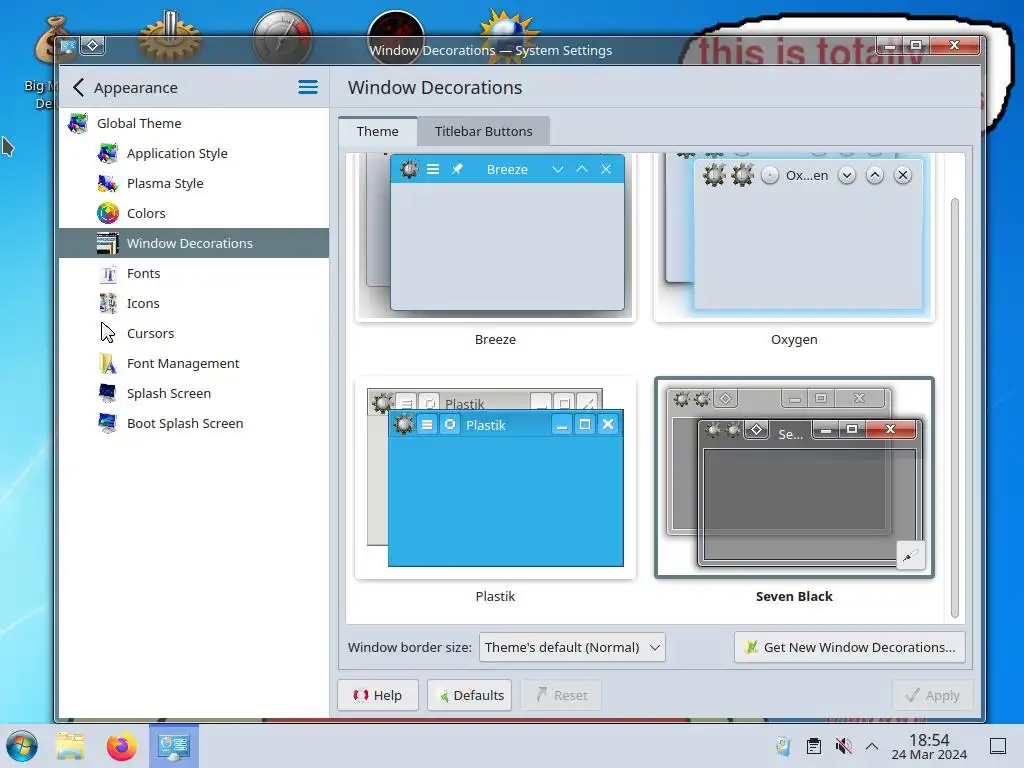Click the Colors wheel icon
The height and width of the screenshot is (768, 1024).
(x=108, y=214)
